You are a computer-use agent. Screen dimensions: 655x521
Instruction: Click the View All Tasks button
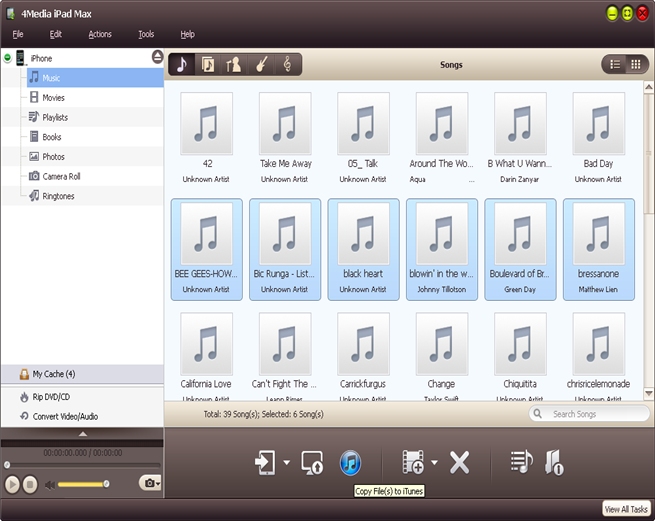pyautogui.click(x=626, y=509)
